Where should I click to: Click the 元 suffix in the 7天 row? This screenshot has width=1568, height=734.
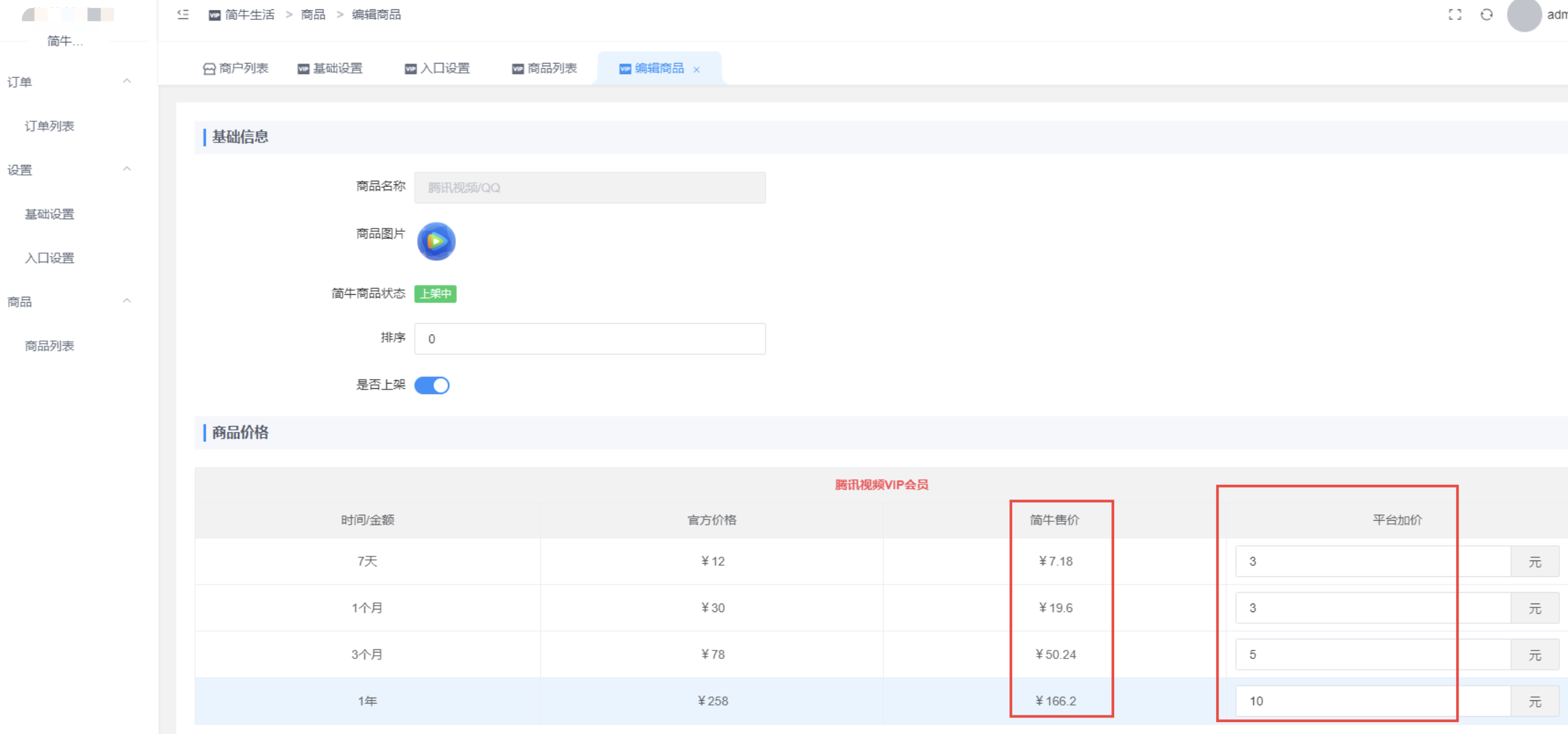(1535, 562)
